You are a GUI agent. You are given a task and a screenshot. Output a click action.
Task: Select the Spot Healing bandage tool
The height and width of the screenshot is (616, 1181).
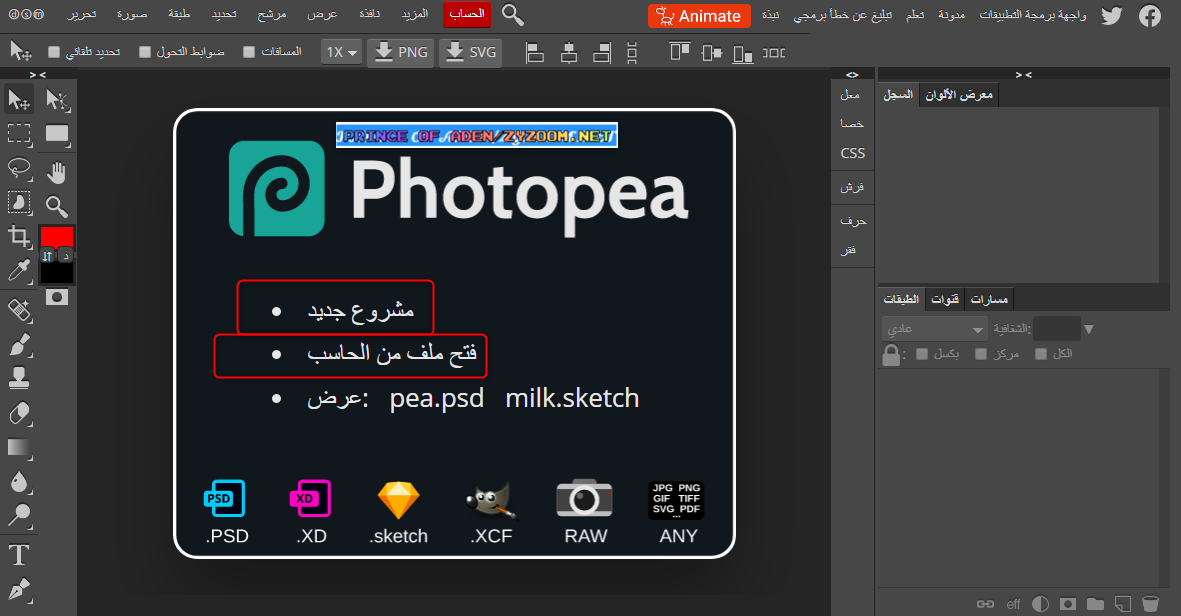click(x=19, y=310)
